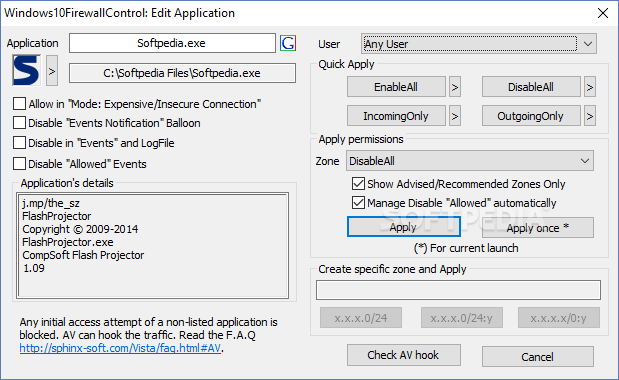619x380 pixels.
Task: Click the Copyright © 2009-2014 line
Action: [x=80, y=229]
